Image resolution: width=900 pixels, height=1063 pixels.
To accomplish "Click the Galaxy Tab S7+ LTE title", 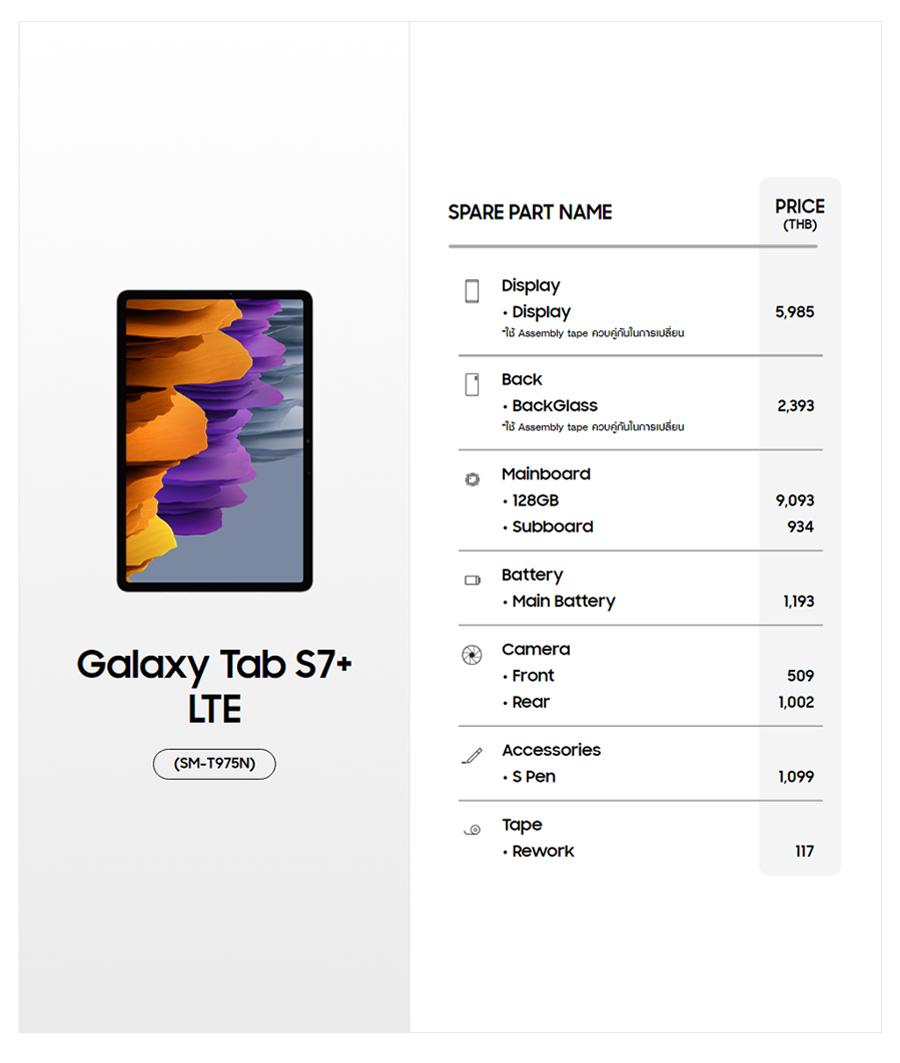I will tap(214, 686).
